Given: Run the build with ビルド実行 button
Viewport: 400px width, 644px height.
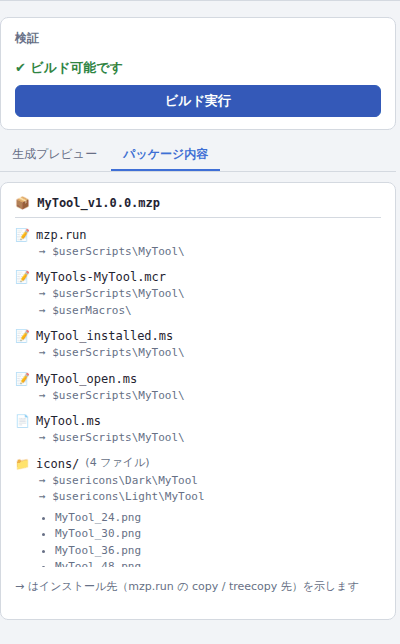Looking at the screenshot, I should point(198,101).
